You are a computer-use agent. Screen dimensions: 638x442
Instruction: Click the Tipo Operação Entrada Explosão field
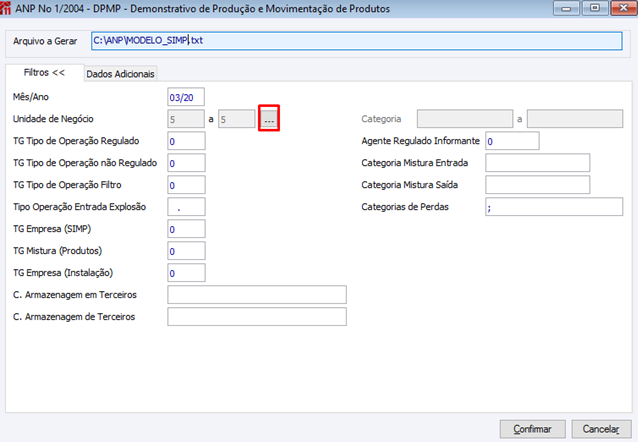[186, 207]
